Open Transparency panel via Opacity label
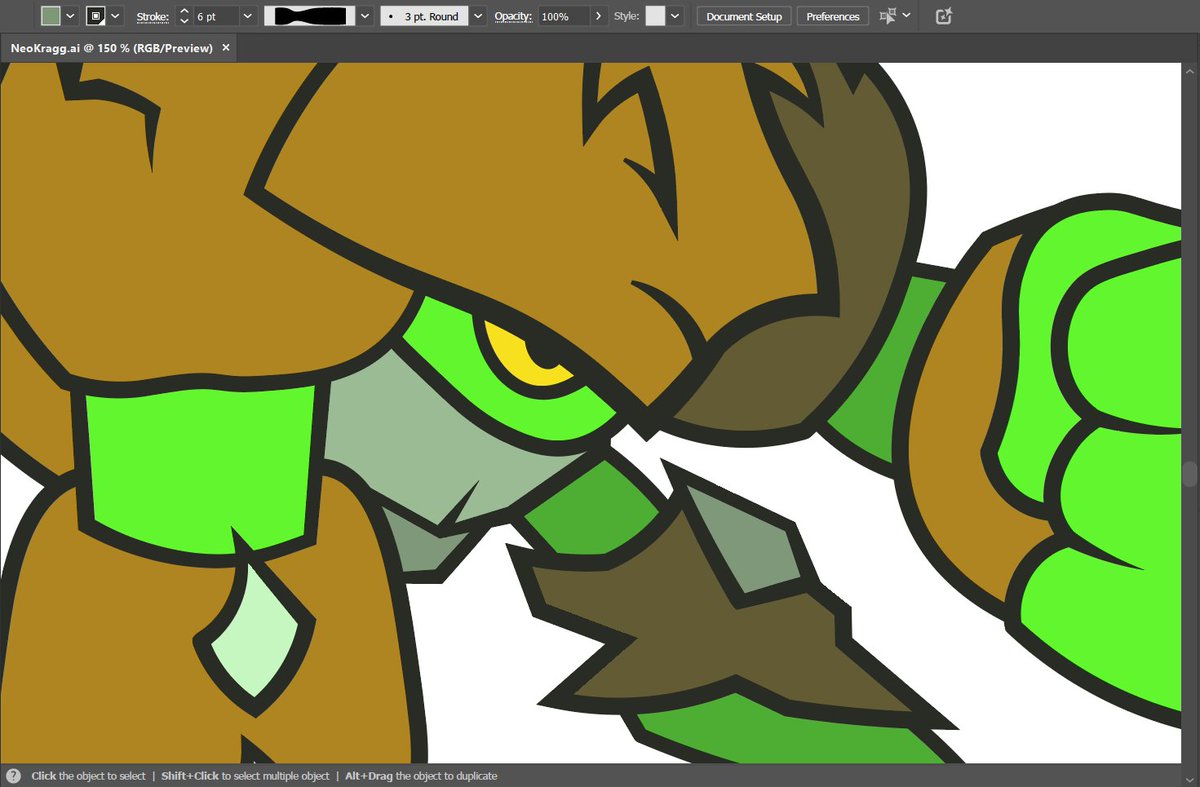The width and height of the screenshot is (1200, 787). (x=512, y=17)
